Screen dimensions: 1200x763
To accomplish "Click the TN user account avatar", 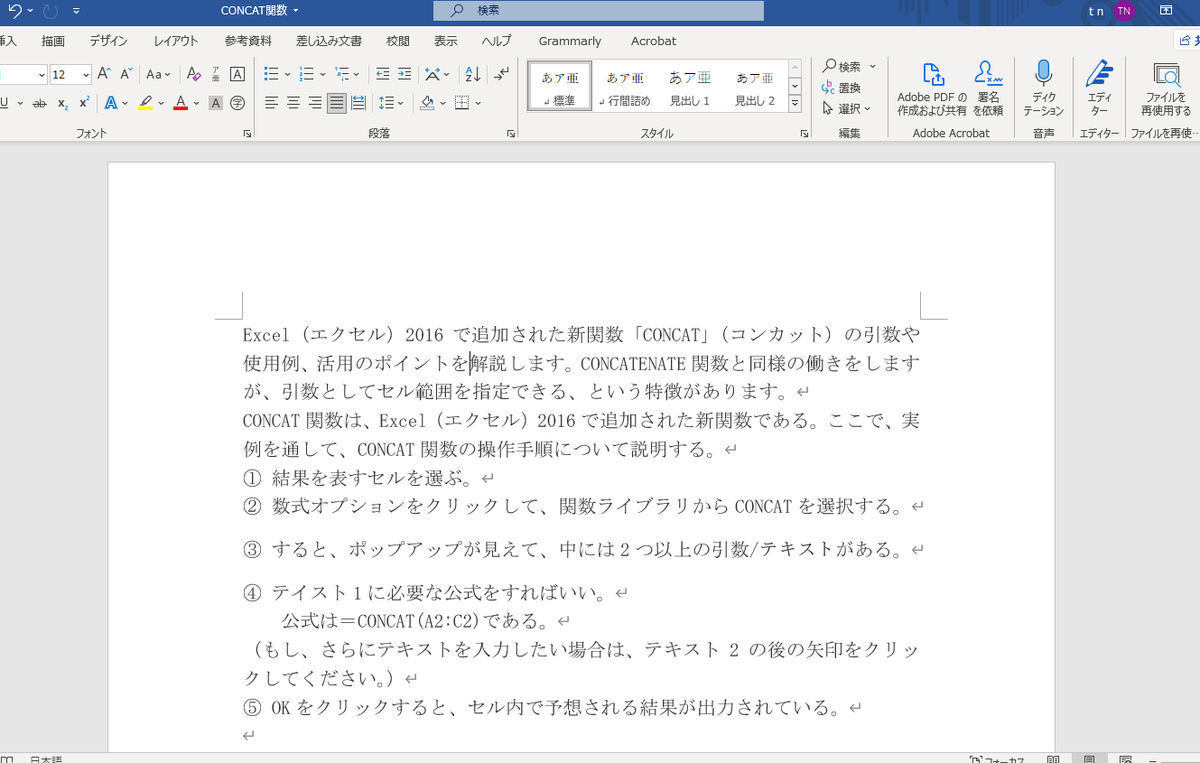I will (1125, 11).
